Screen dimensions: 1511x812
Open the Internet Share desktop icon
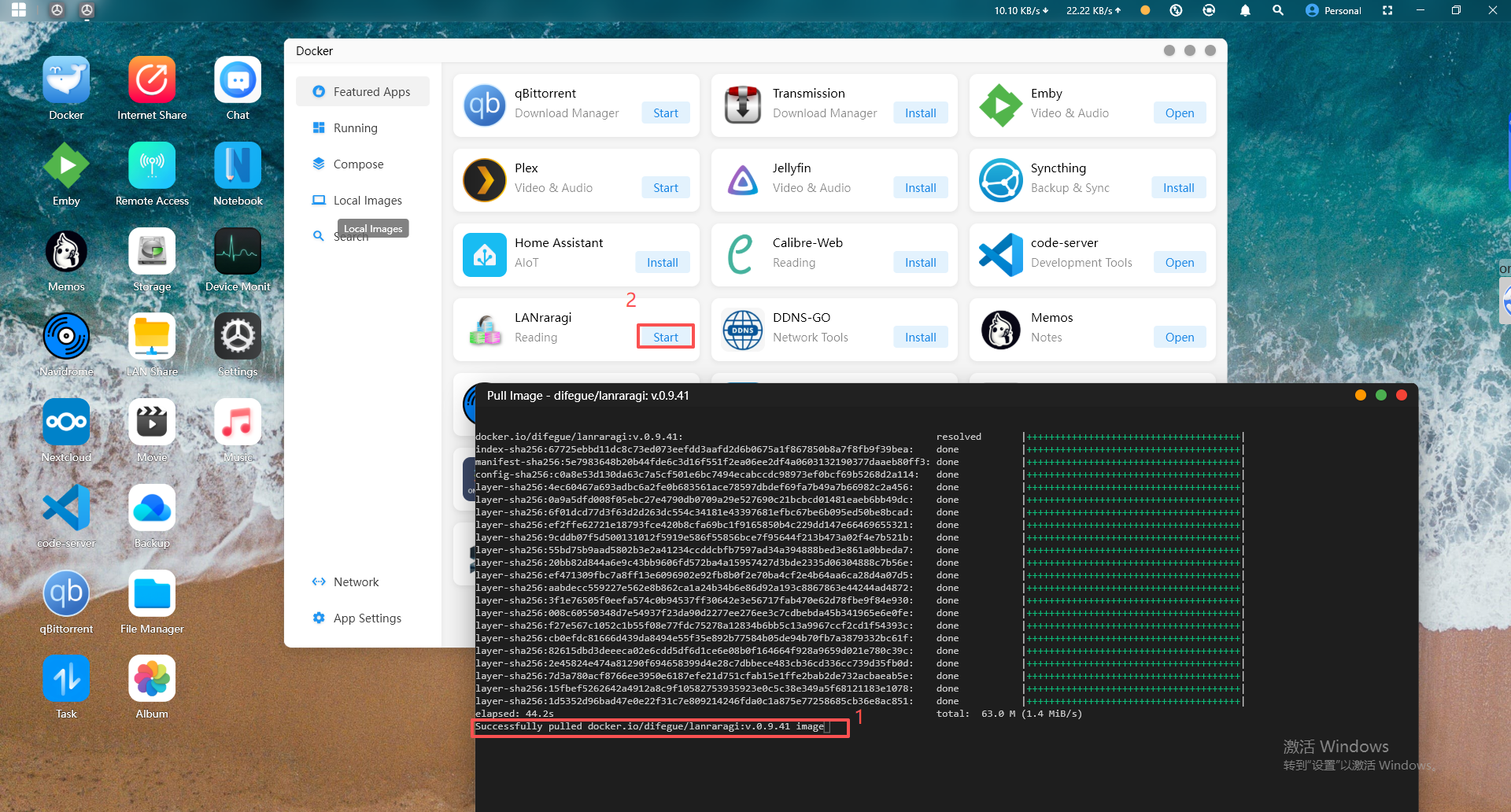pyautogui.click(x=152, y=80)
